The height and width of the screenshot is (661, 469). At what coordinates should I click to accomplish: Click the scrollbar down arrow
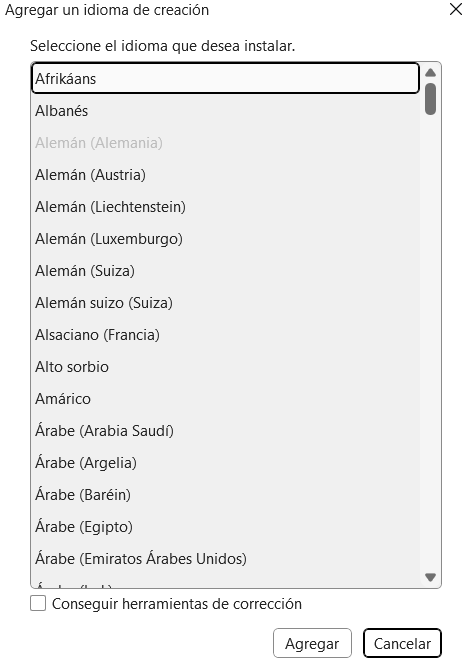[x=430, y=577]
